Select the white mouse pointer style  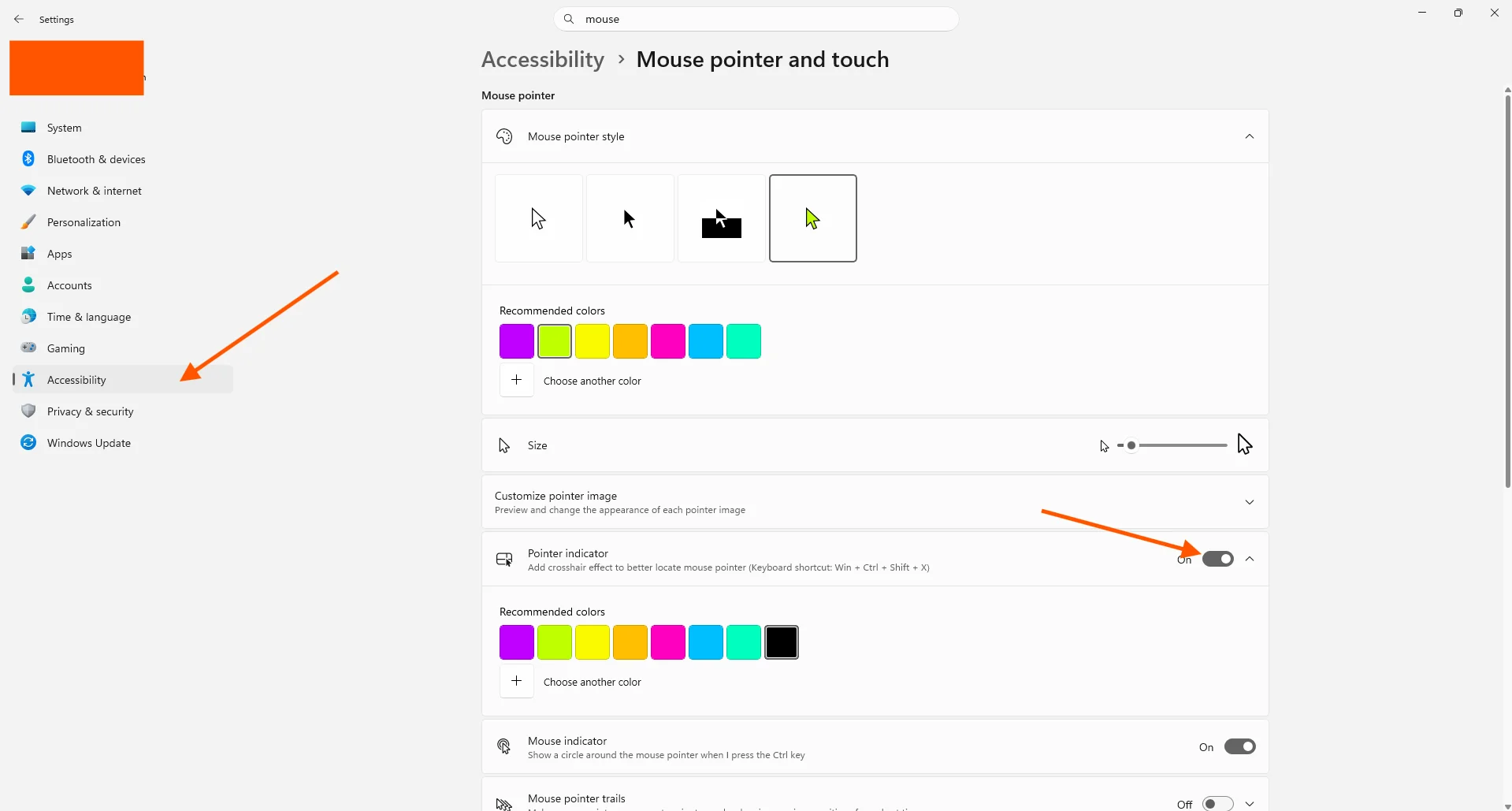(539, 218)
